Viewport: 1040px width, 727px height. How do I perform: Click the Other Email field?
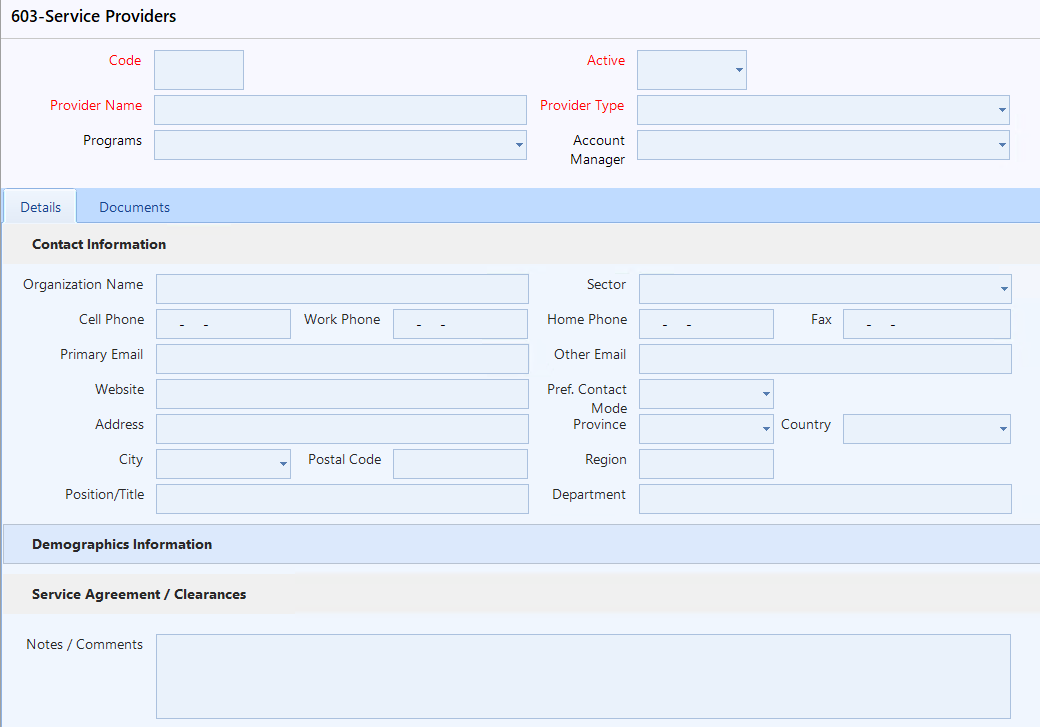pyautogui.click(x=825, y=359)
